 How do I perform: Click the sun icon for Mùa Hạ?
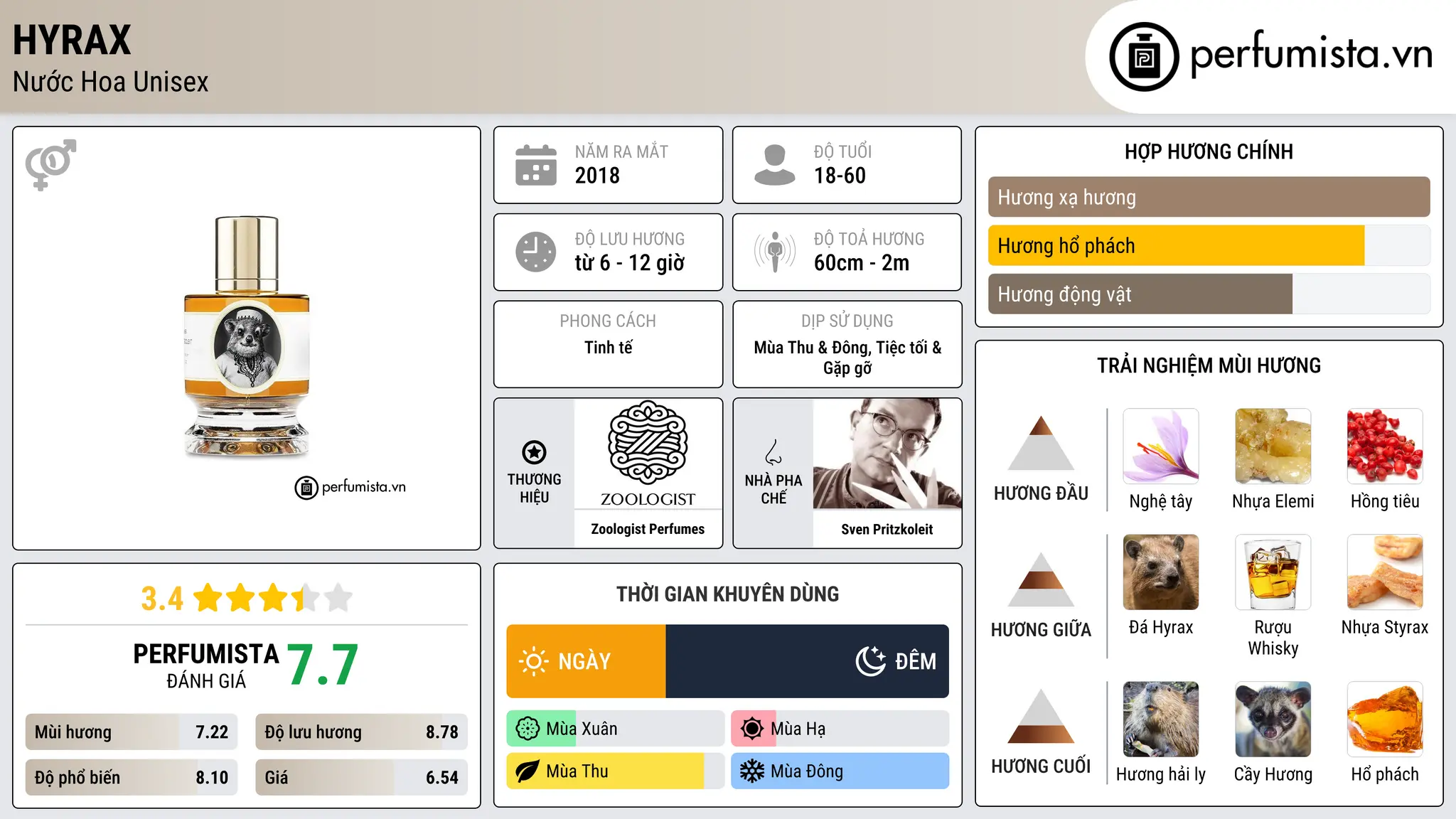tap(752, 729)
